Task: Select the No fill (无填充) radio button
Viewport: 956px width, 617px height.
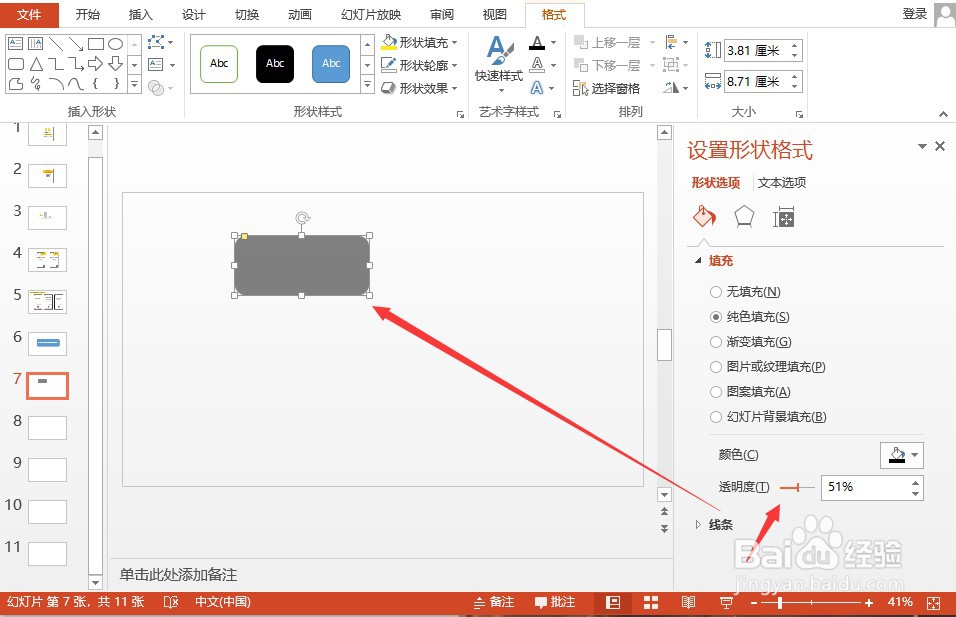Action: point(716,292)
